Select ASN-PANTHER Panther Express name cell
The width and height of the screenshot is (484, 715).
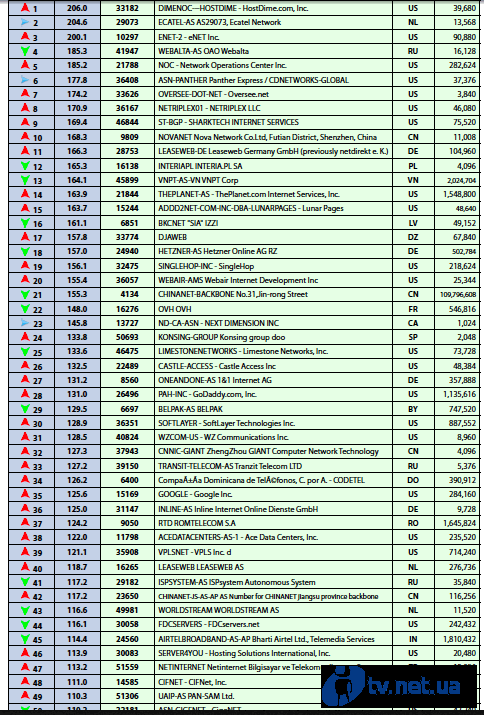coord(273,80)
